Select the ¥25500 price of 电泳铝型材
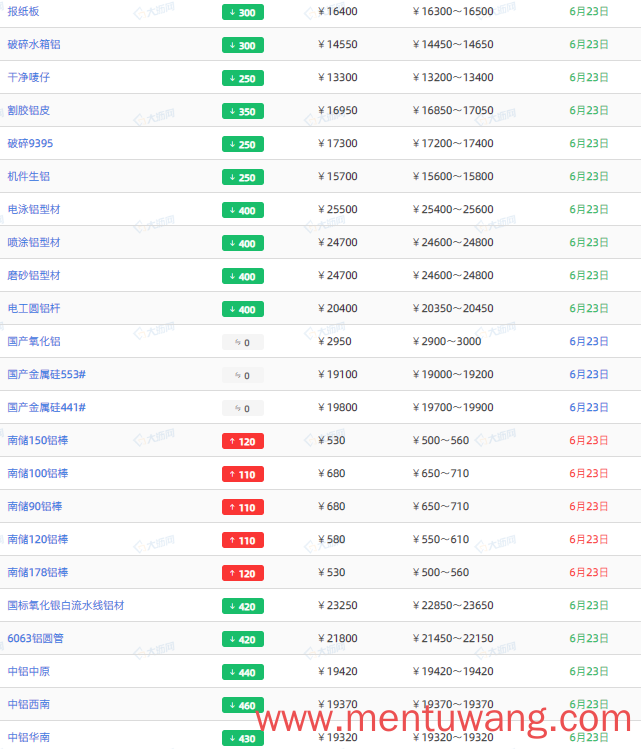Screen dimensions: 641x749 338,209
